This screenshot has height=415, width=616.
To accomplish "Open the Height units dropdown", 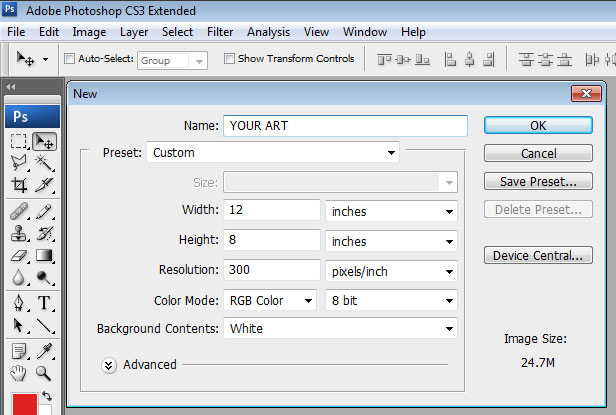I will (x=391, y=241).
